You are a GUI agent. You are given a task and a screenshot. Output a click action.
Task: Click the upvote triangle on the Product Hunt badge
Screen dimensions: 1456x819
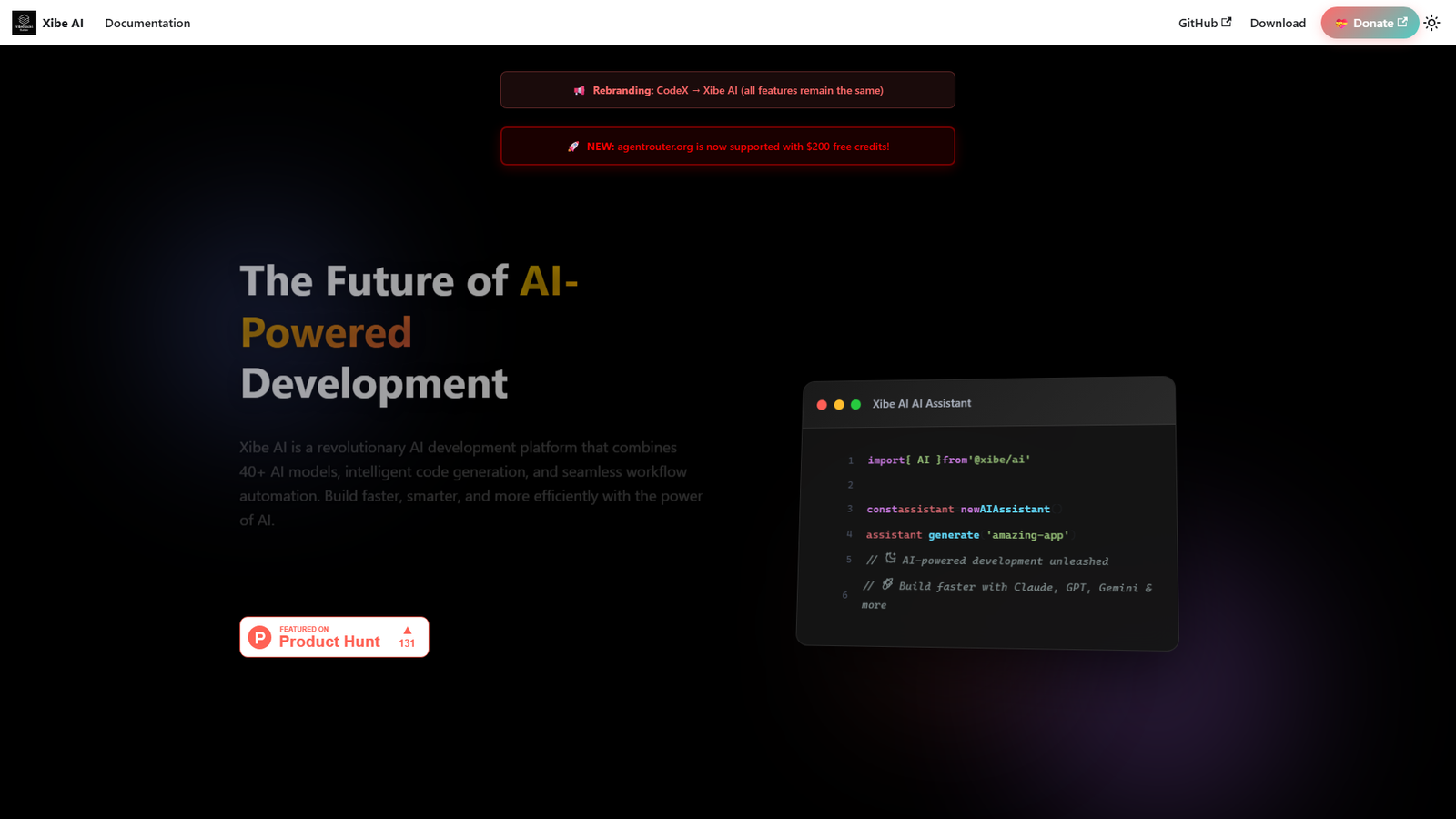pos(407,630)
